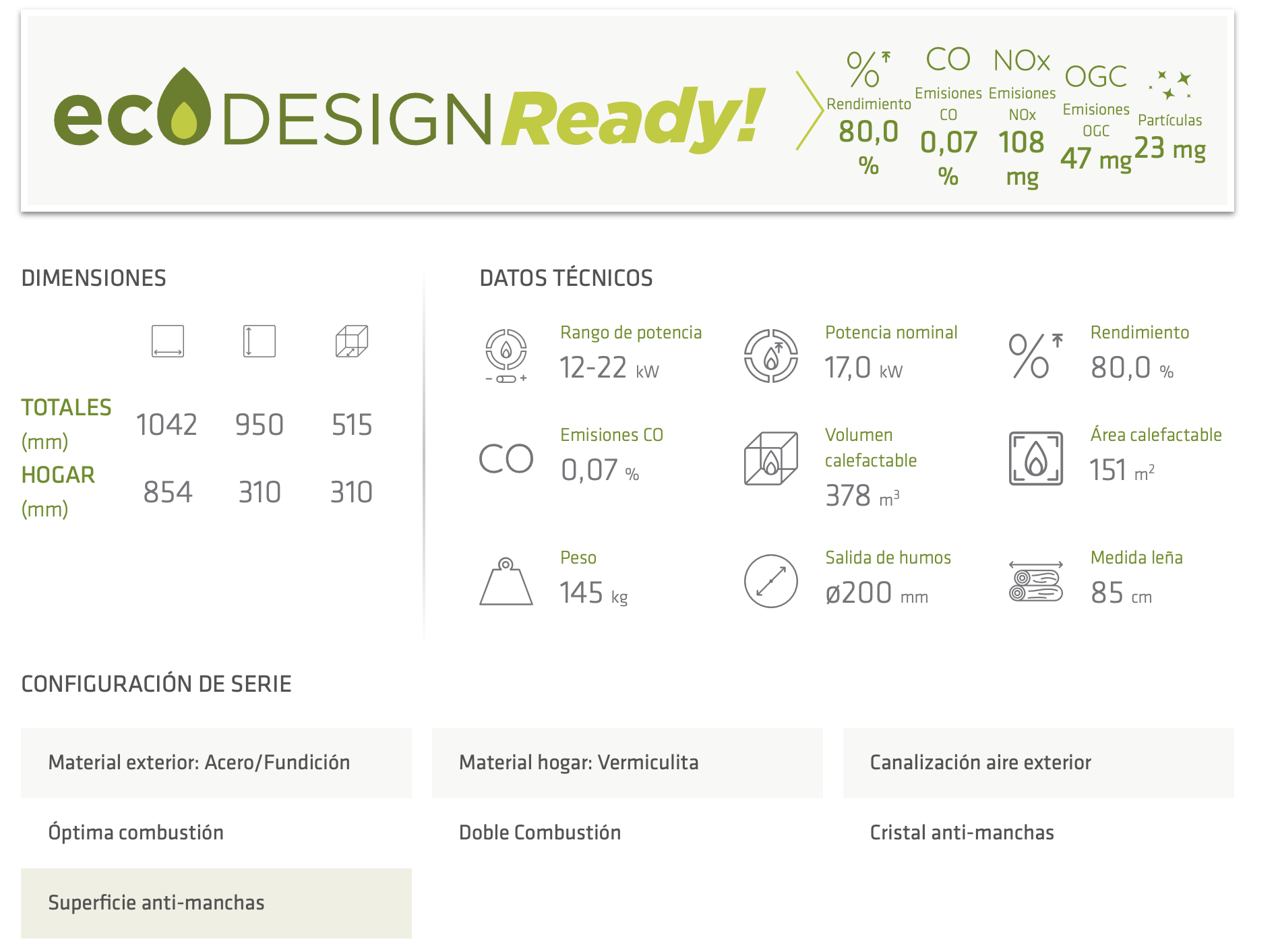Click the particles stars icon in banner

coord(1169,85)
